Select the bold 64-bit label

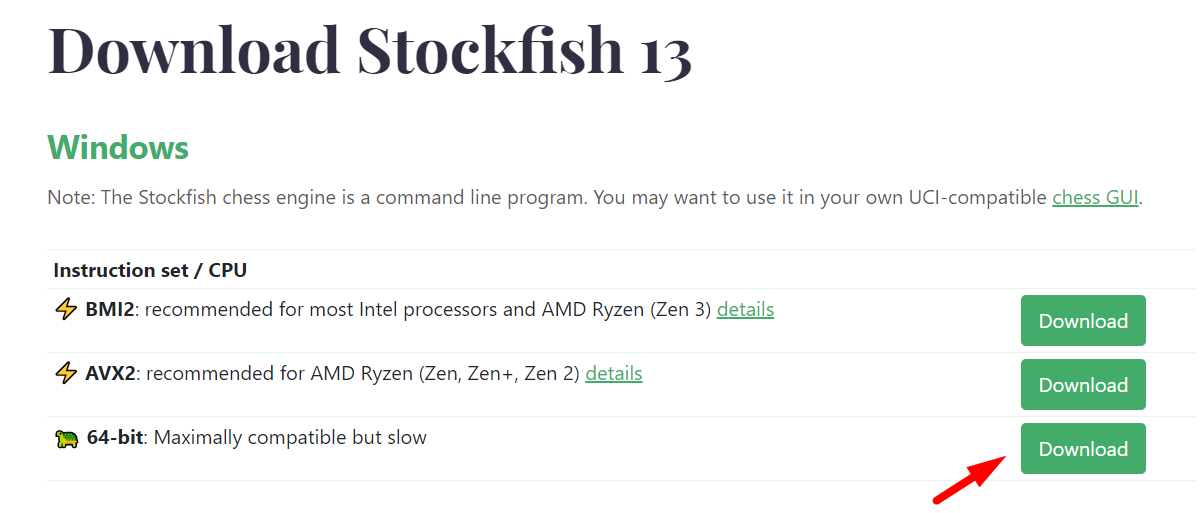(115, 438)
